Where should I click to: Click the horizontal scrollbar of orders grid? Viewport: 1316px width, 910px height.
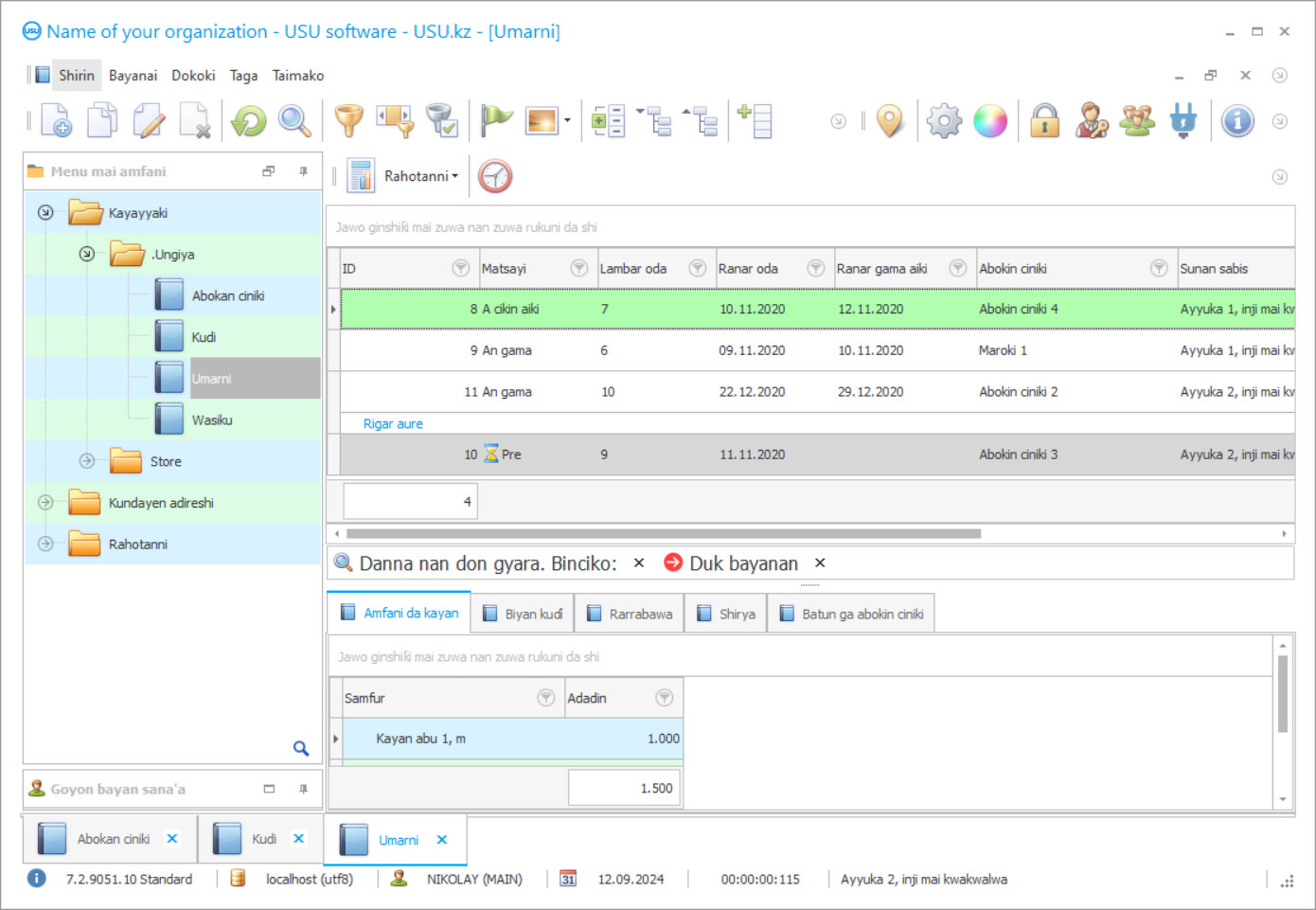[663, 533]
